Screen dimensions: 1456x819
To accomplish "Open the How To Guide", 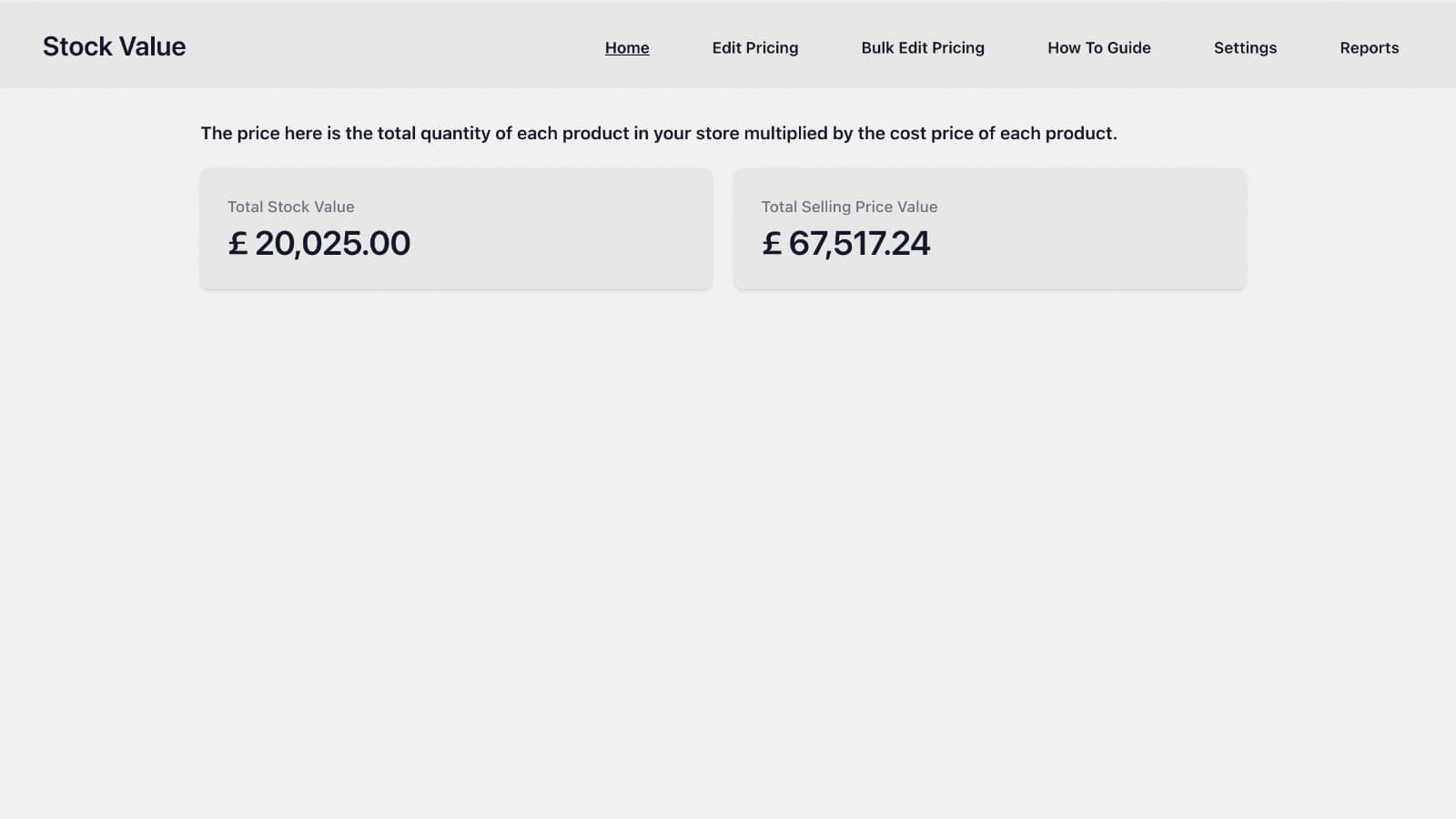I will pyautogui.click(x=1098, y=47).
